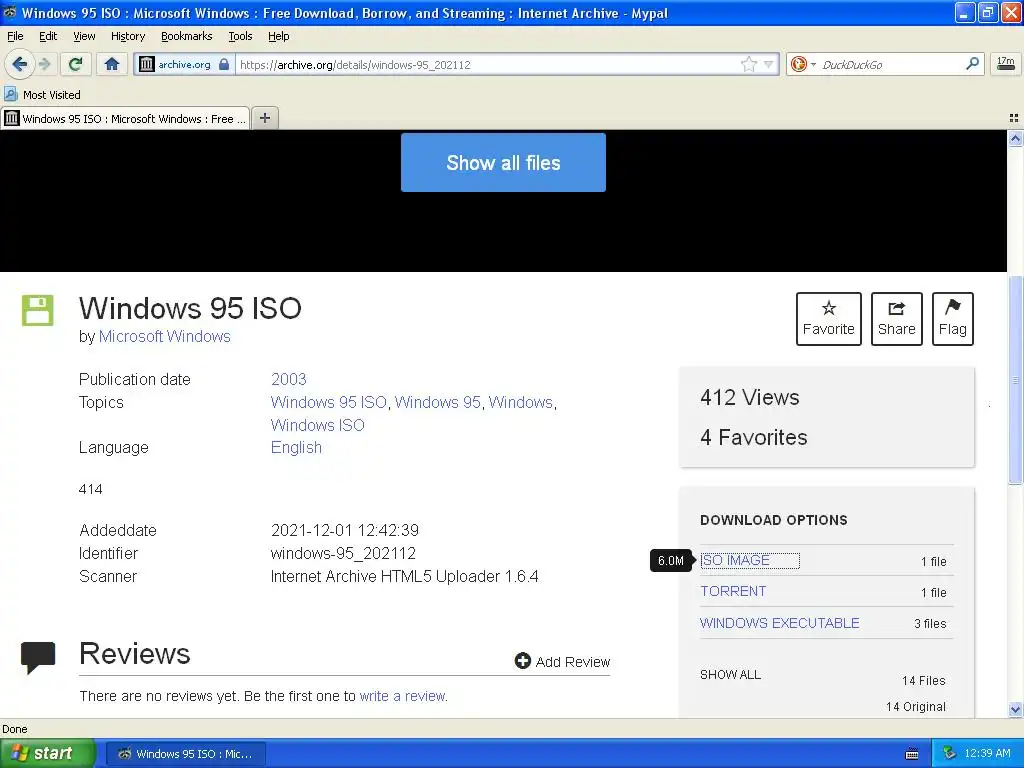Open the home page via the house icon

(112, 64)
